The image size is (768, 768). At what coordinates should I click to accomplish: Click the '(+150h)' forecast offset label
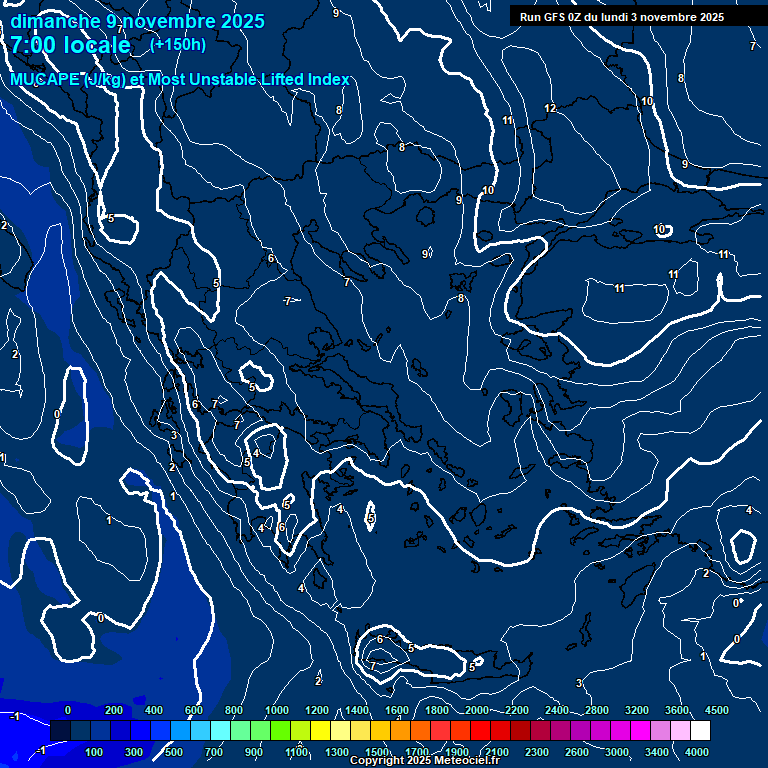pyautogui.click(x=178, y=45)
